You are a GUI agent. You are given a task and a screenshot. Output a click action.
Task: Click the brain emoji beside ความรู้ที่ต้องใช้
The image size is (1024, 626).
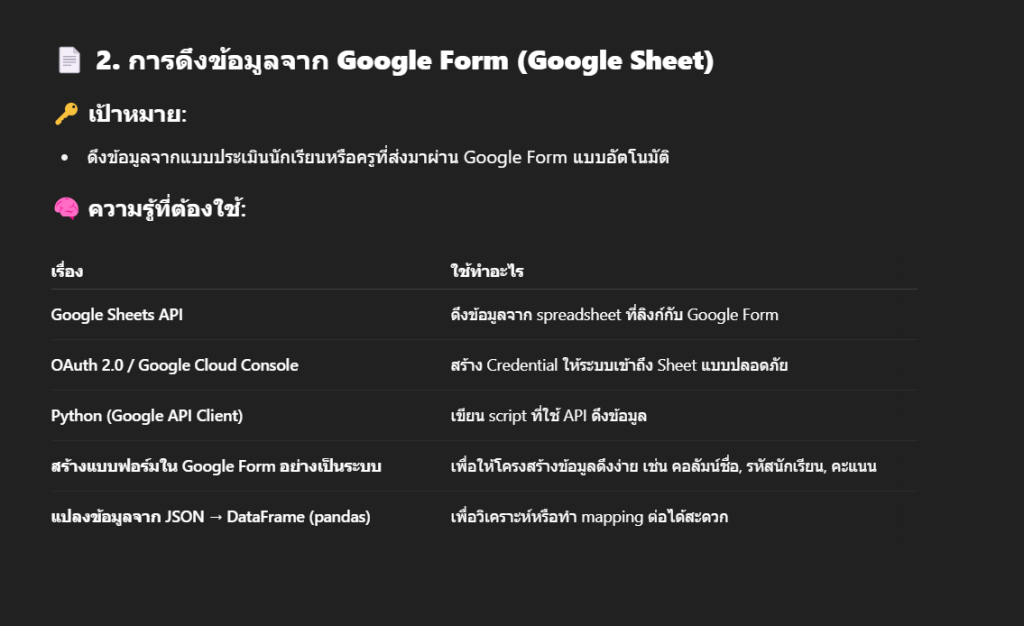coord(65,209)
